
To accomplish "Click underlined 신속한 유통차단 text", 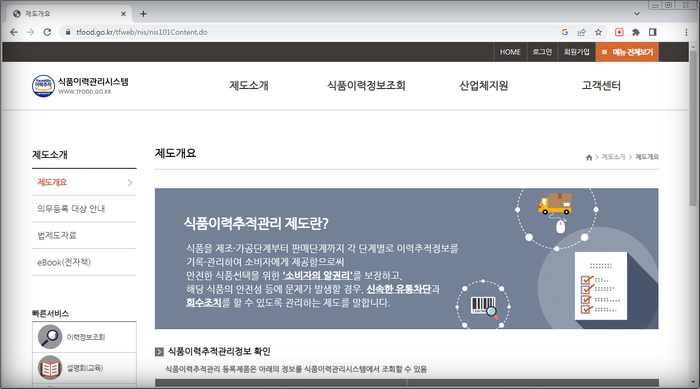I will [x=399, y=289].
